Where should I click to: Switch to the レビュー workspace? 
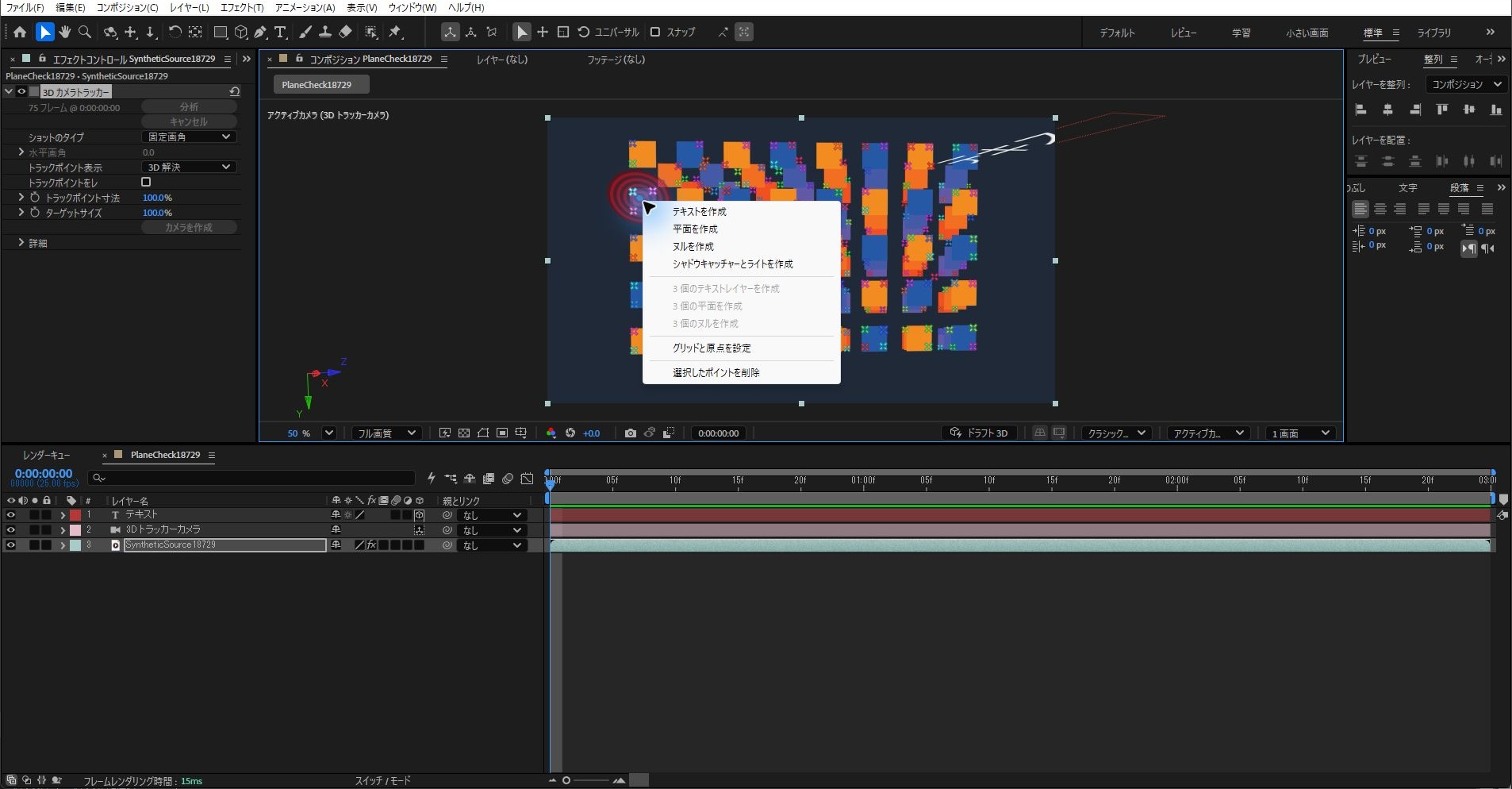pyautogui.click(x=1183, y=33)
